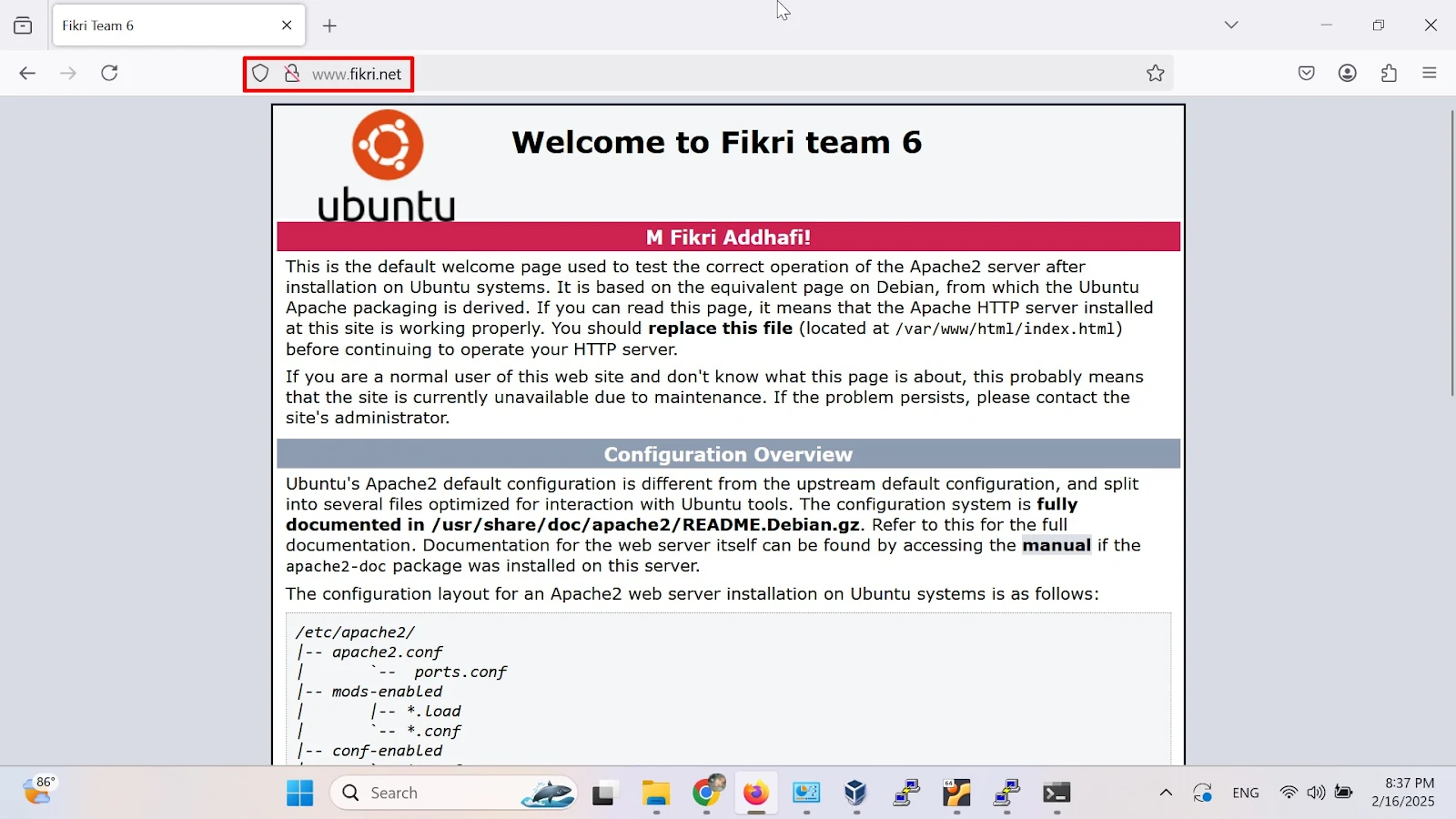Image resolution: width=1456 pixels, height=819 pixels.
Task: Go back to the previous page
Action: coord(27,73)
